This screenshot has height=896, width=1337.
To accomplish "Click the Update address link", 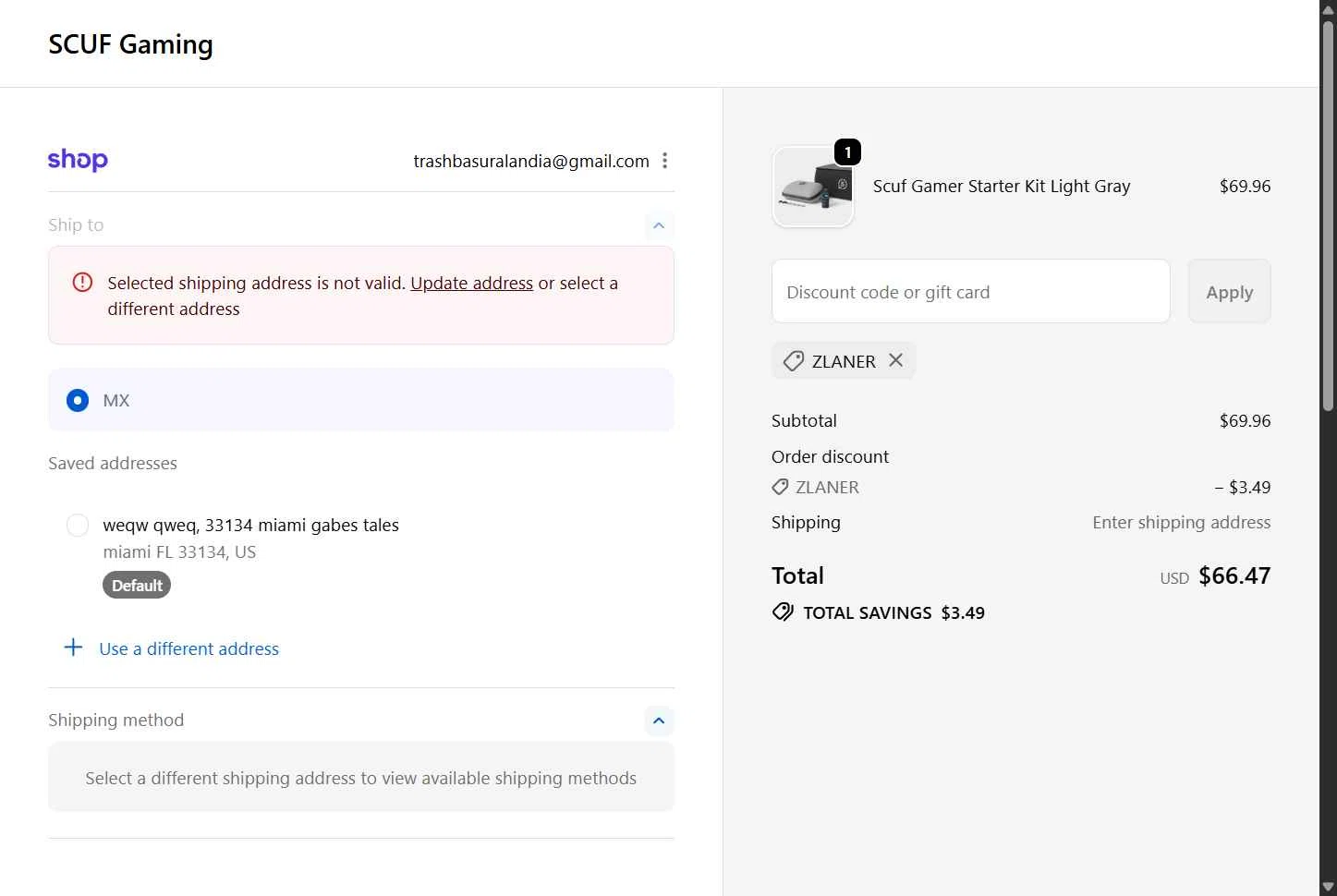I will [x=471, y=283].
